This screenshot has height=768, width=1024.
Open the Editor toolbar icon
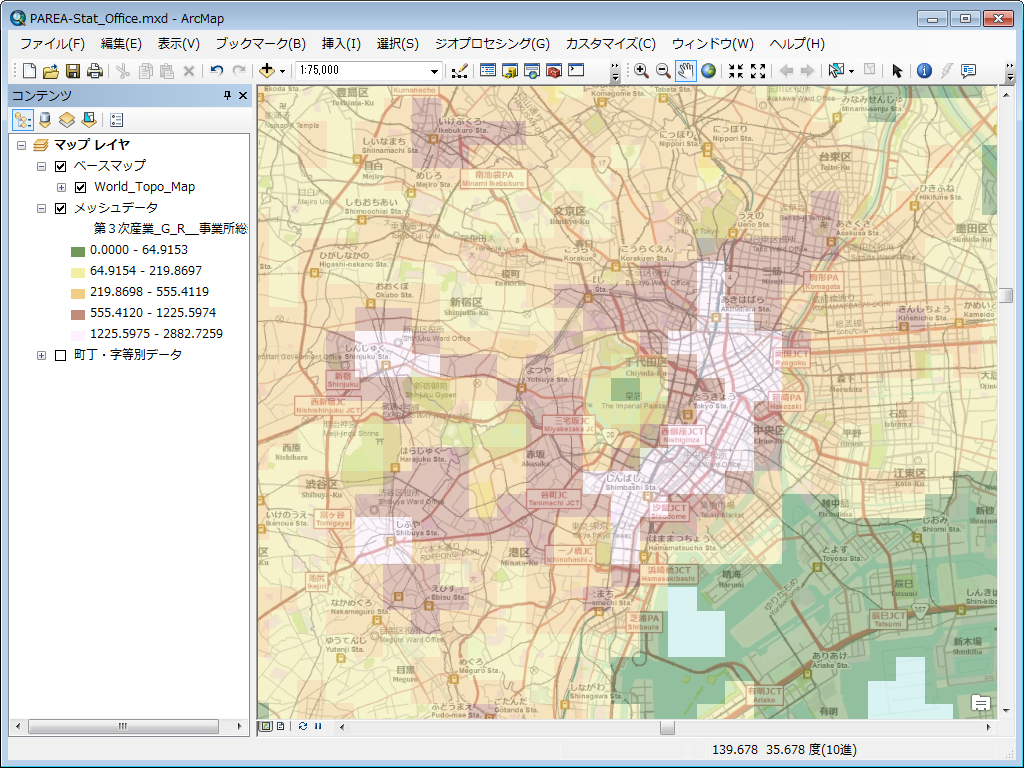(460, 71)
